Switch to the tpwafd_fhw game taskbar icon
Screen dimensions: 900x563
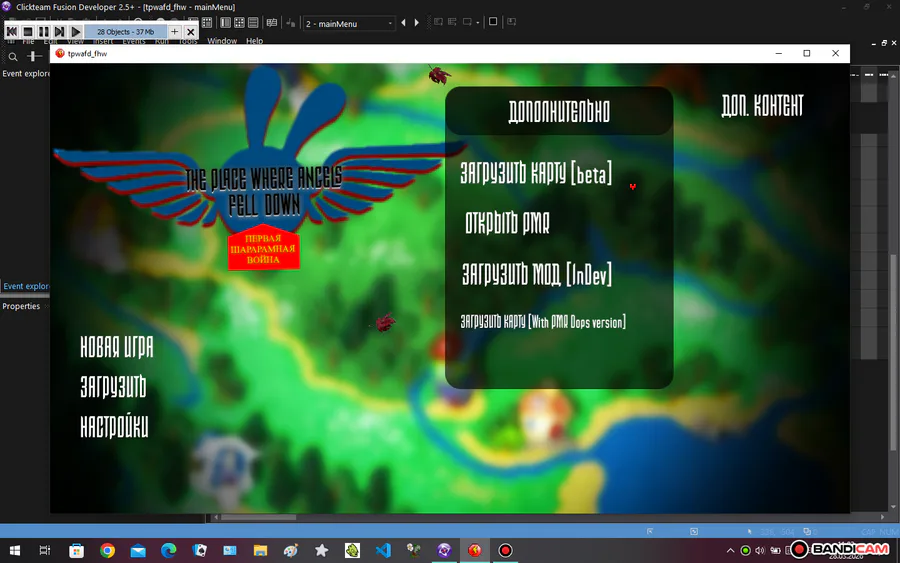[475, 550]
